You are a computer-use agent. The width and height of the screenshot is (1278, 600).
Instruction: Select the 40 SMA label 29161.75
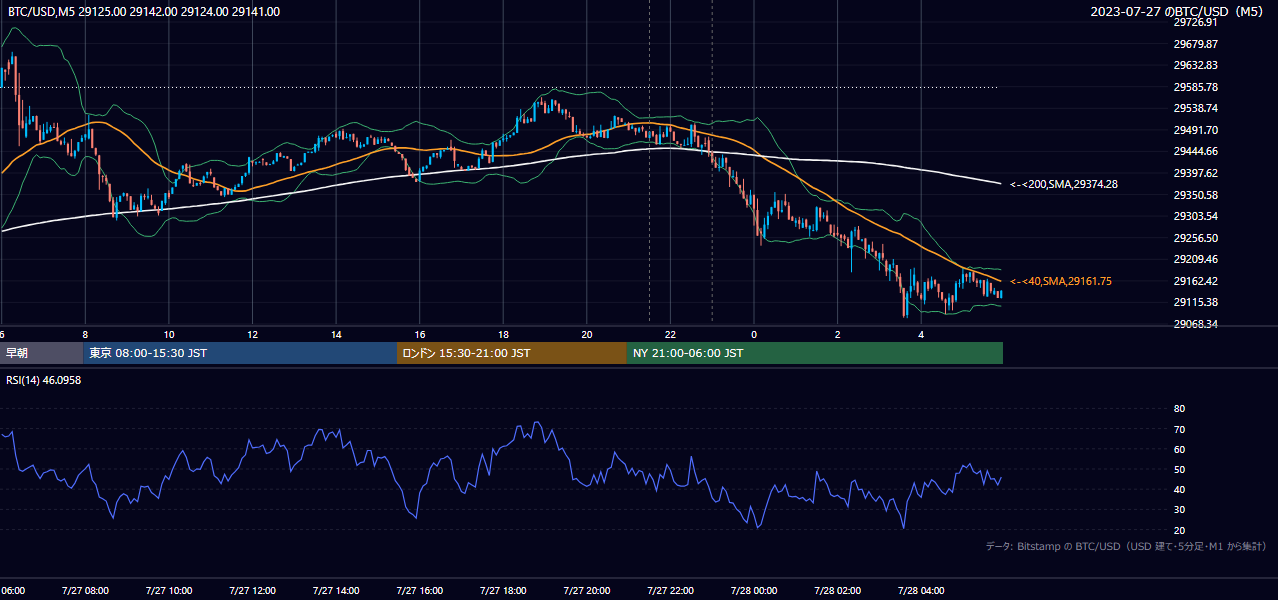click(x=1060, y=281)
